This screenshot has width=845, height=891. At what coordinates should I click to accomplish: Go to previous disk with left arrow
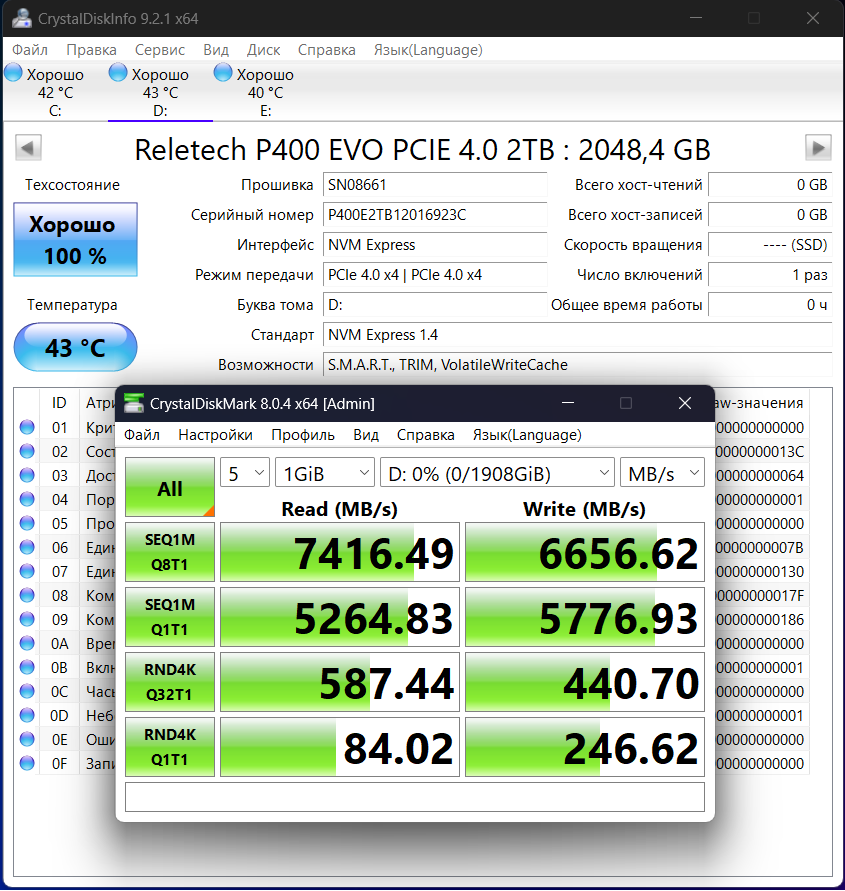tap(28, 148)
